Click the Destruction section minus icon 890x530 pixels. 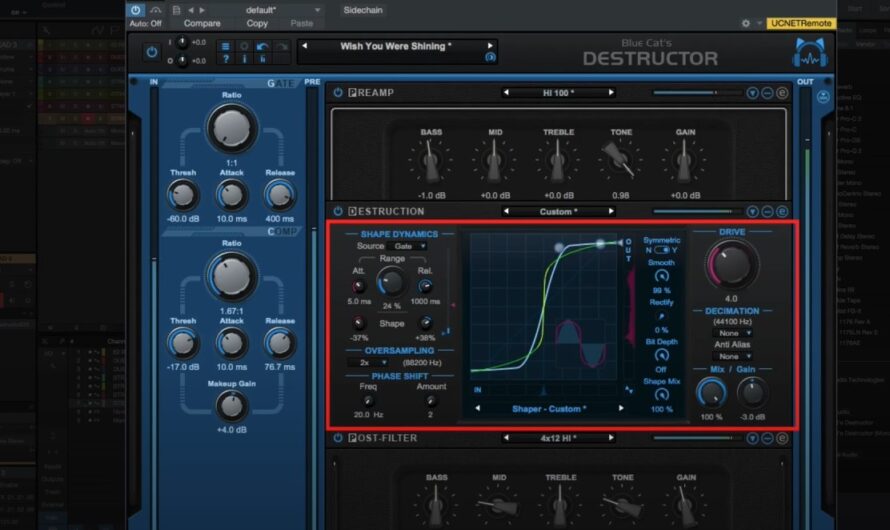(767, 212)
